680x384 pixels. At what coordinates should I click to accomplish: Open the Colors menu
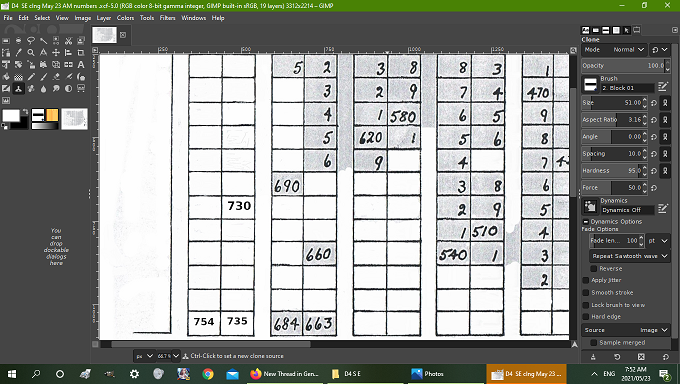coord(125,18)
